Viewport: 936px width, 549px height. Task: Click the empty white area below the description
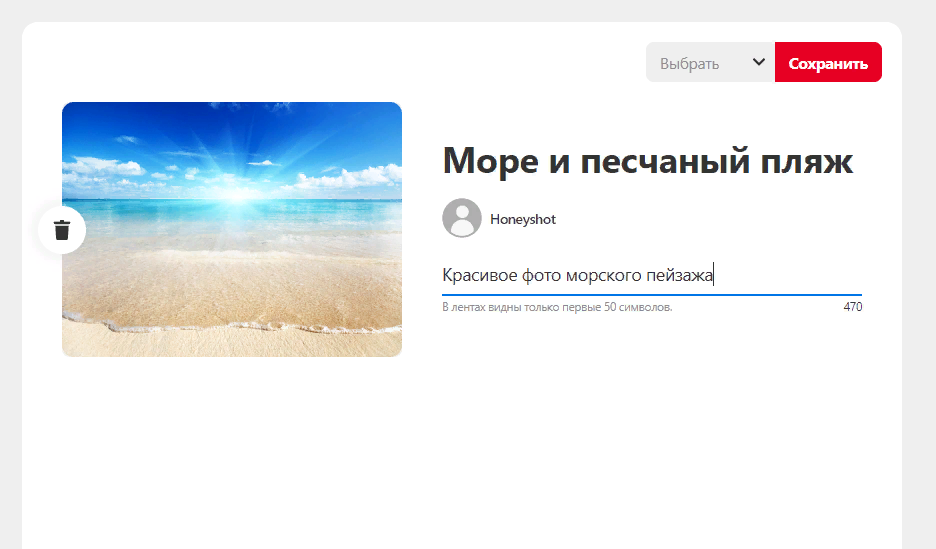650,430
